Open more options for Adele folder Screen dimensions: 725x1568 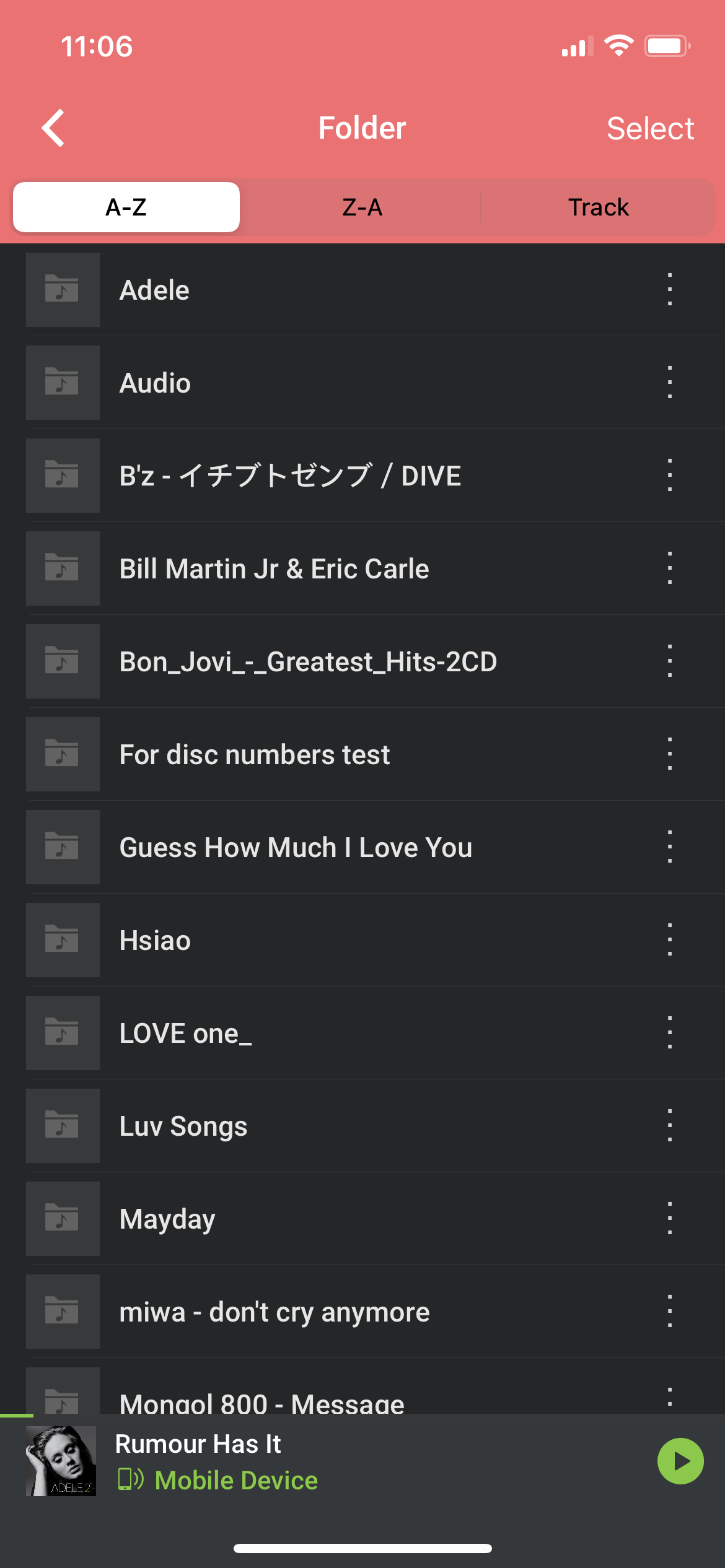point(669,290)
